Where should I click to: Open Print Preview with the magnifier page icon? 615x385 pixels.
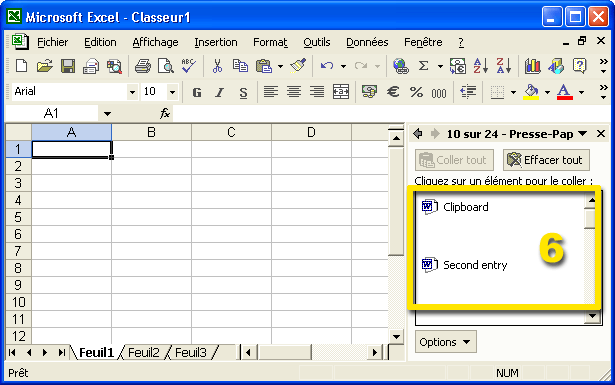(166, 66)
